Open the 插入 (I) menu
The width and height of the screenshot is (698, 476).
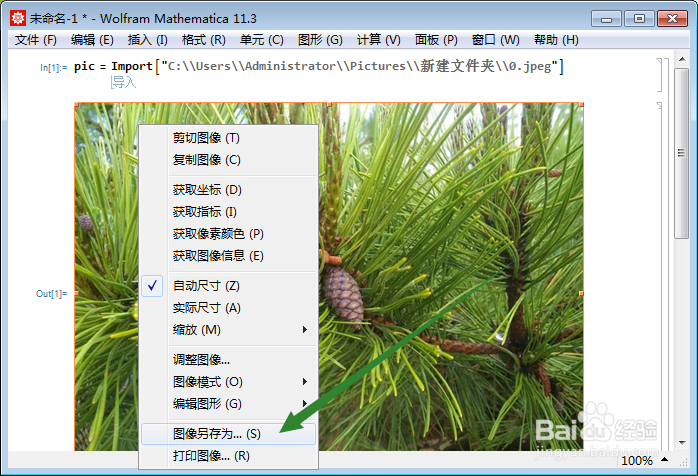(147, 40)
